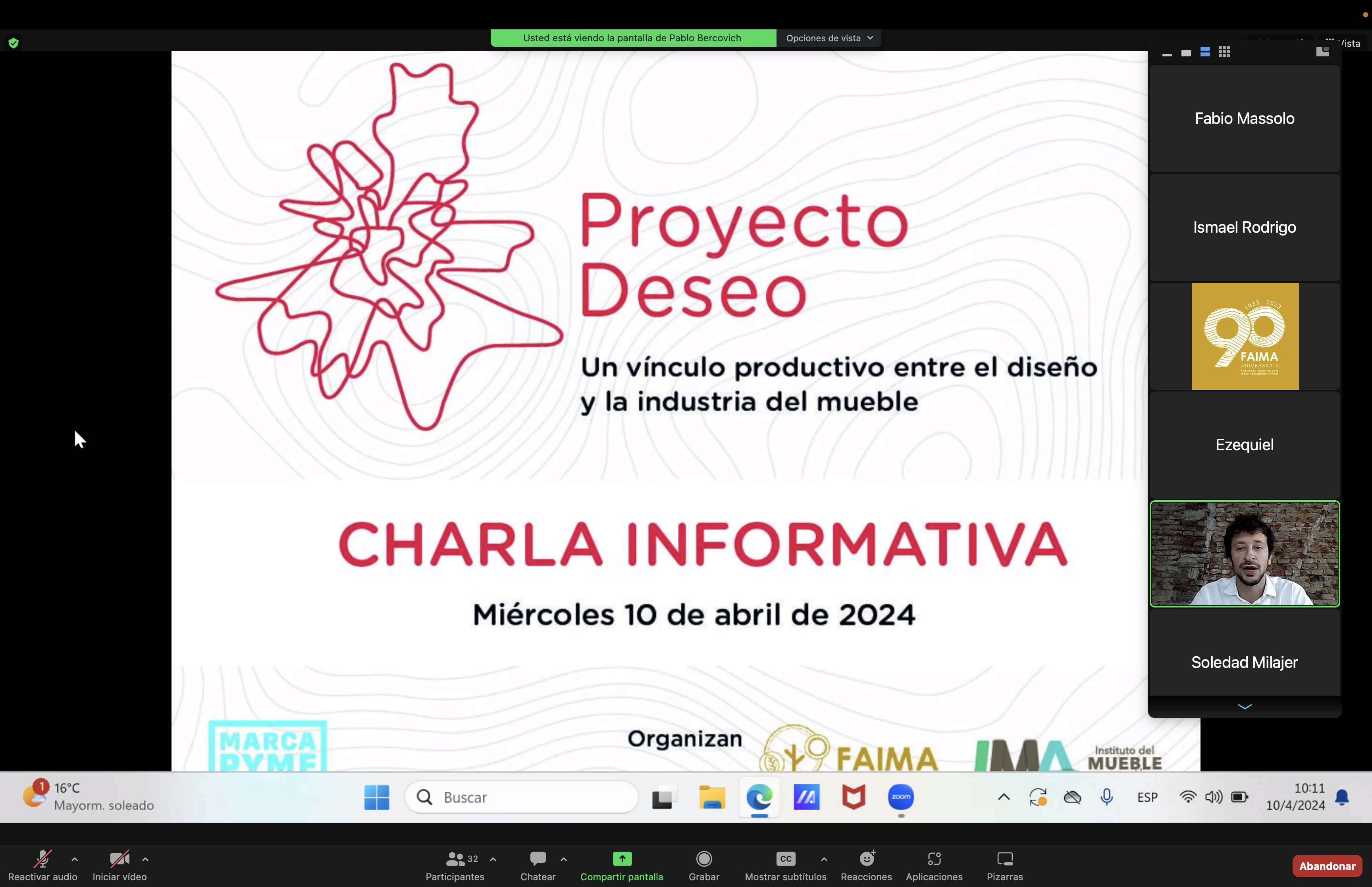
Task: Switch to grid layout in video panel
Action: [x=1224, y=52]
